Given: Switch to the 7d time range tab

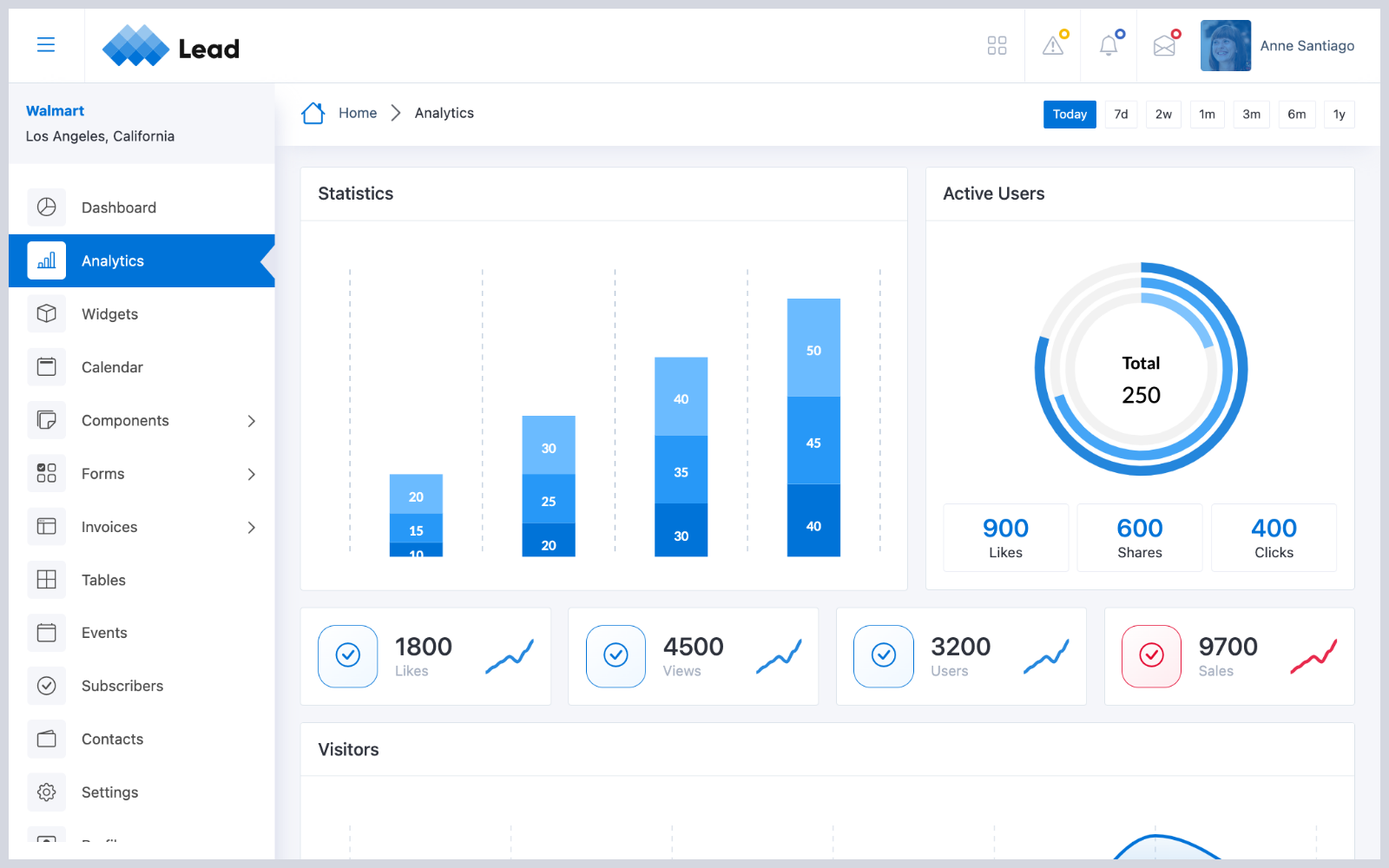Looking at the screenshot, I should point(1121,114).
